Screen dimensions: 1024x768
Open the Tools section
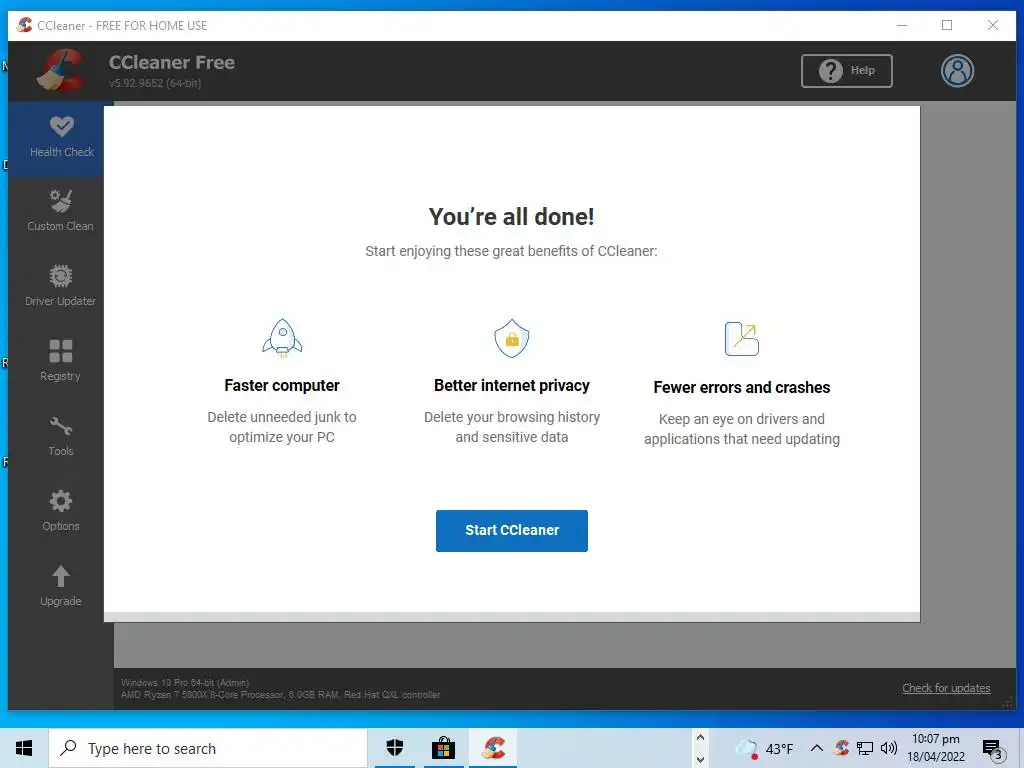coord(60,436)
